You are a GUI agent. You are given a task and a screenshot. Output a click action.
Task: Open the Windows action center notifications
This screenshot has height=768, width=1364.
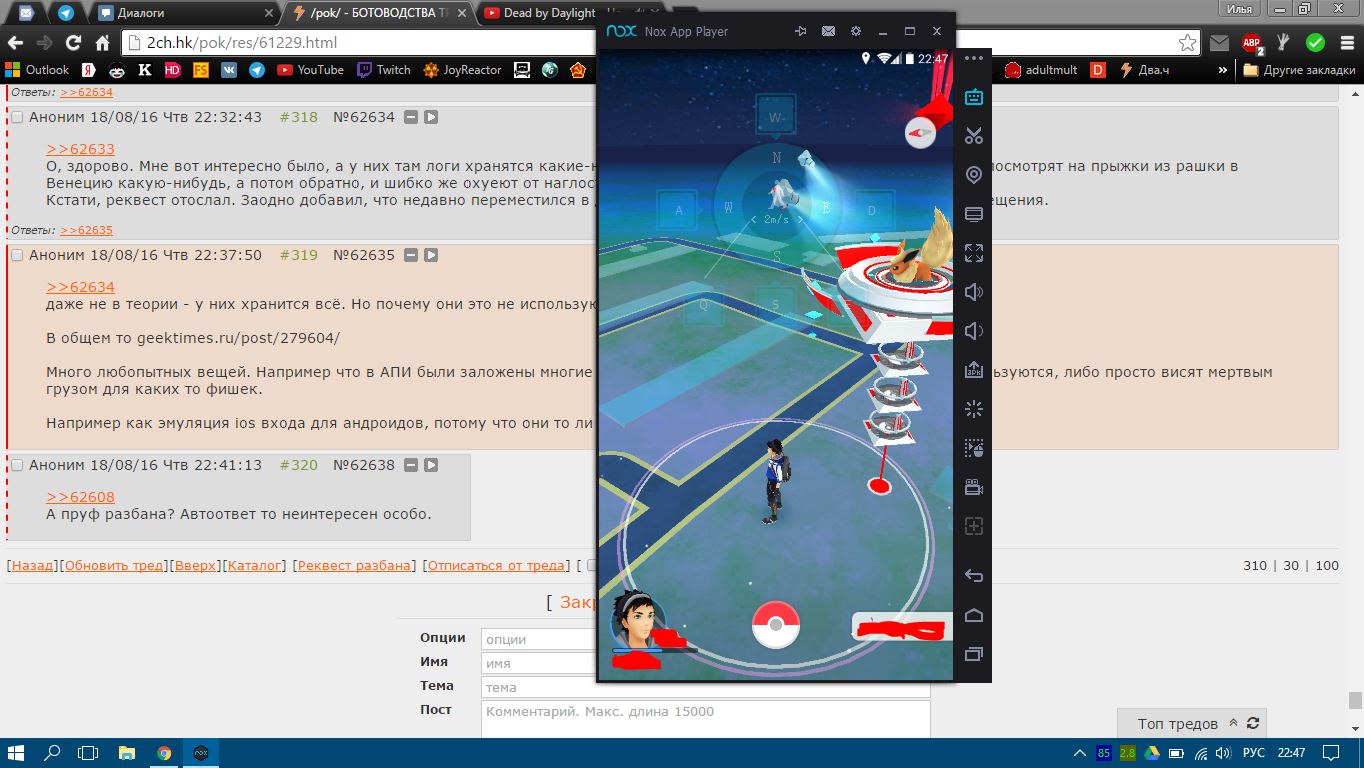(1333, 752)
